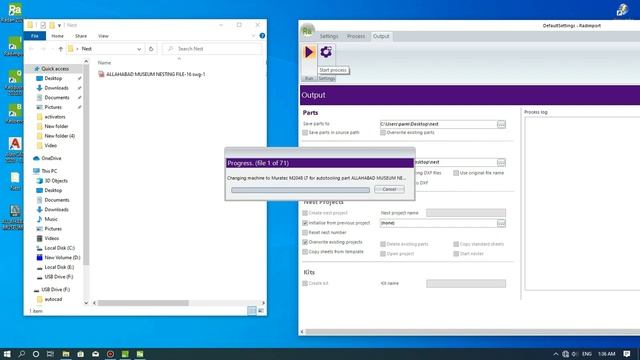Open Local Disk (C:) in the tree

tap(59, 248)
